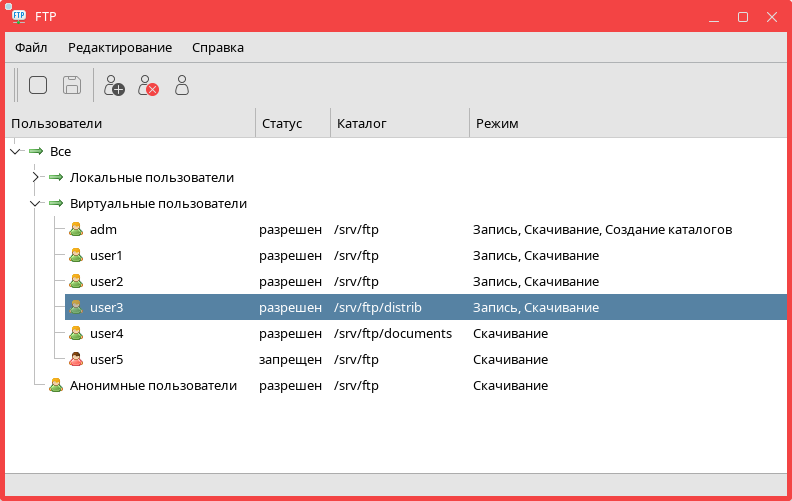Screen dimensions: 792x501
Task: Sort by the Пользователи column header
Action: click(x=130, y=123)
